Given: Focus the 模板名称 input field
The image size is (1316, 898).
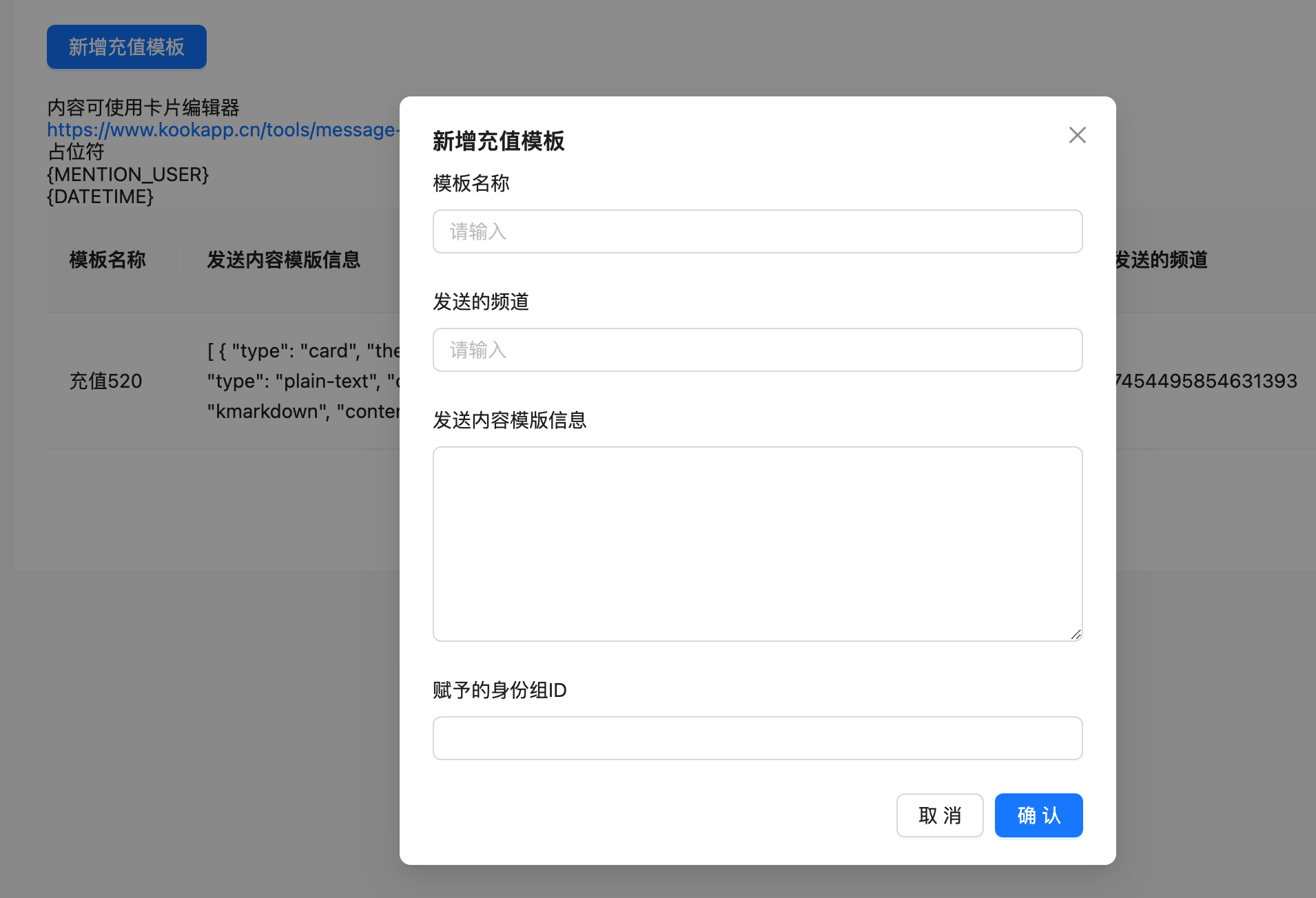Looking at the screenshot, I should pyautogui.click(x=757, y=231).
